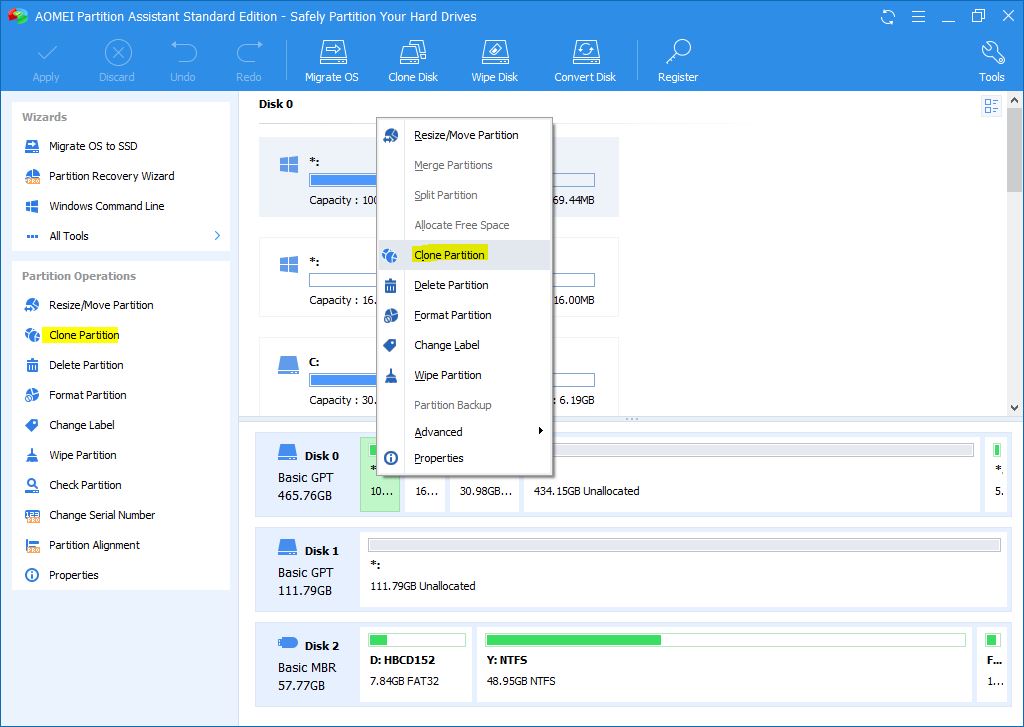Click Change Serial Number in sidebar

tap(102, 515)
